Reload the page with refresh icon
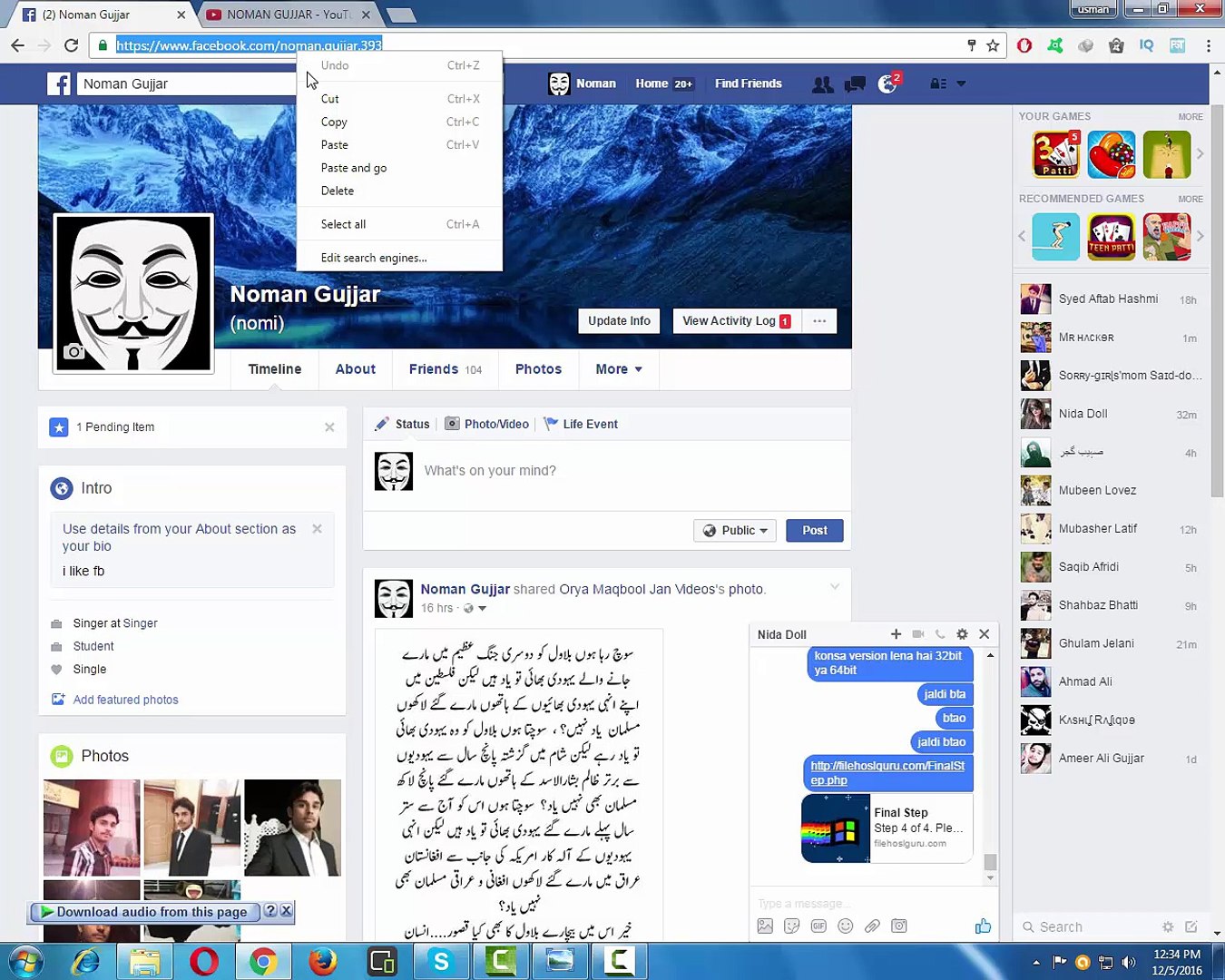Image resolution: width=1225 pixels, height=980 pixels. pos(71,45)
